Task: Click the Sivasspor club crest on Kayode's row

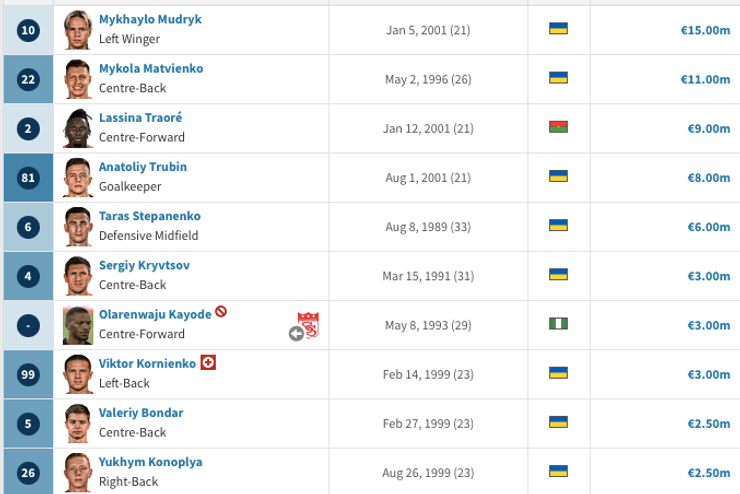Action: (309, 323)
